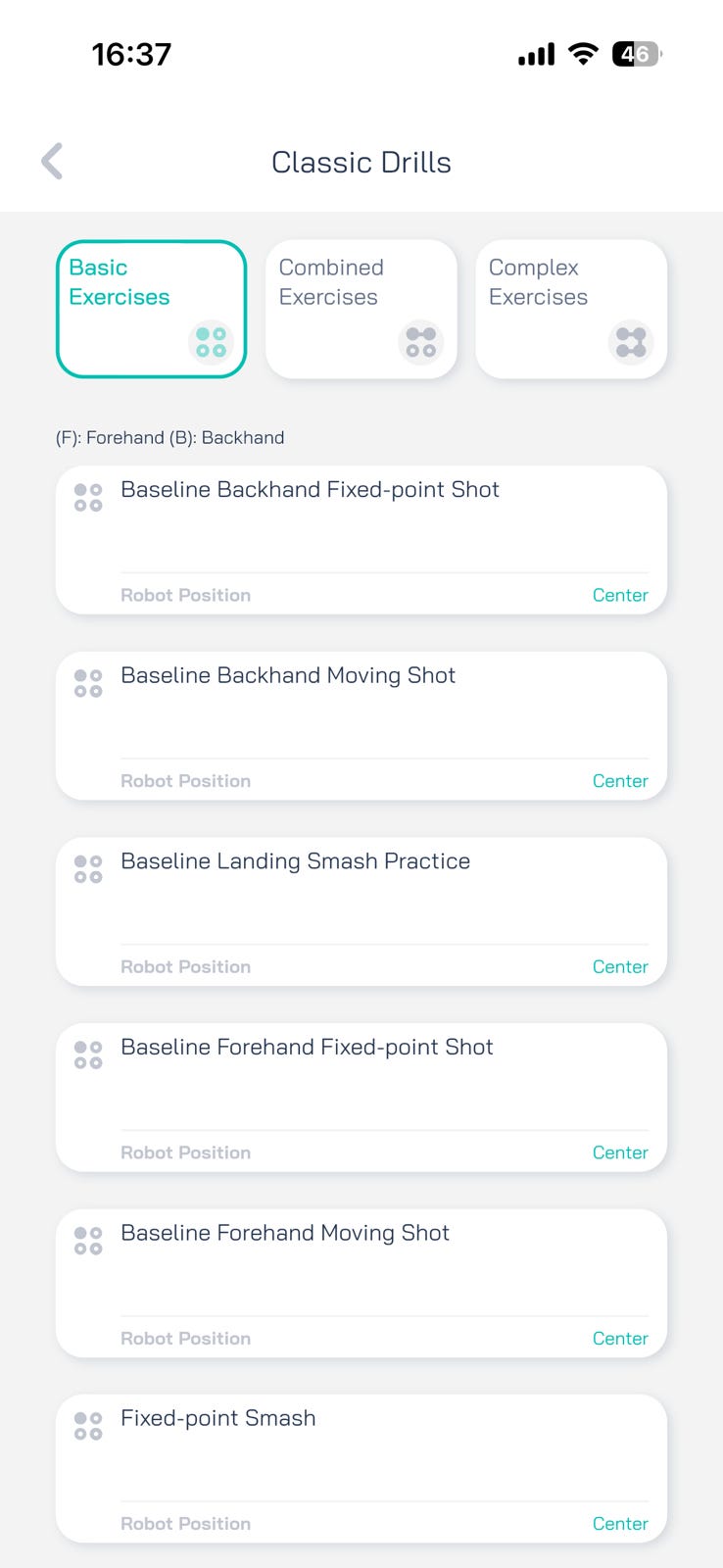This screenshot has height=1568, width=723.
Task: Click dots icon beside Baseline Landing Smash Practice
Action: 88,869
